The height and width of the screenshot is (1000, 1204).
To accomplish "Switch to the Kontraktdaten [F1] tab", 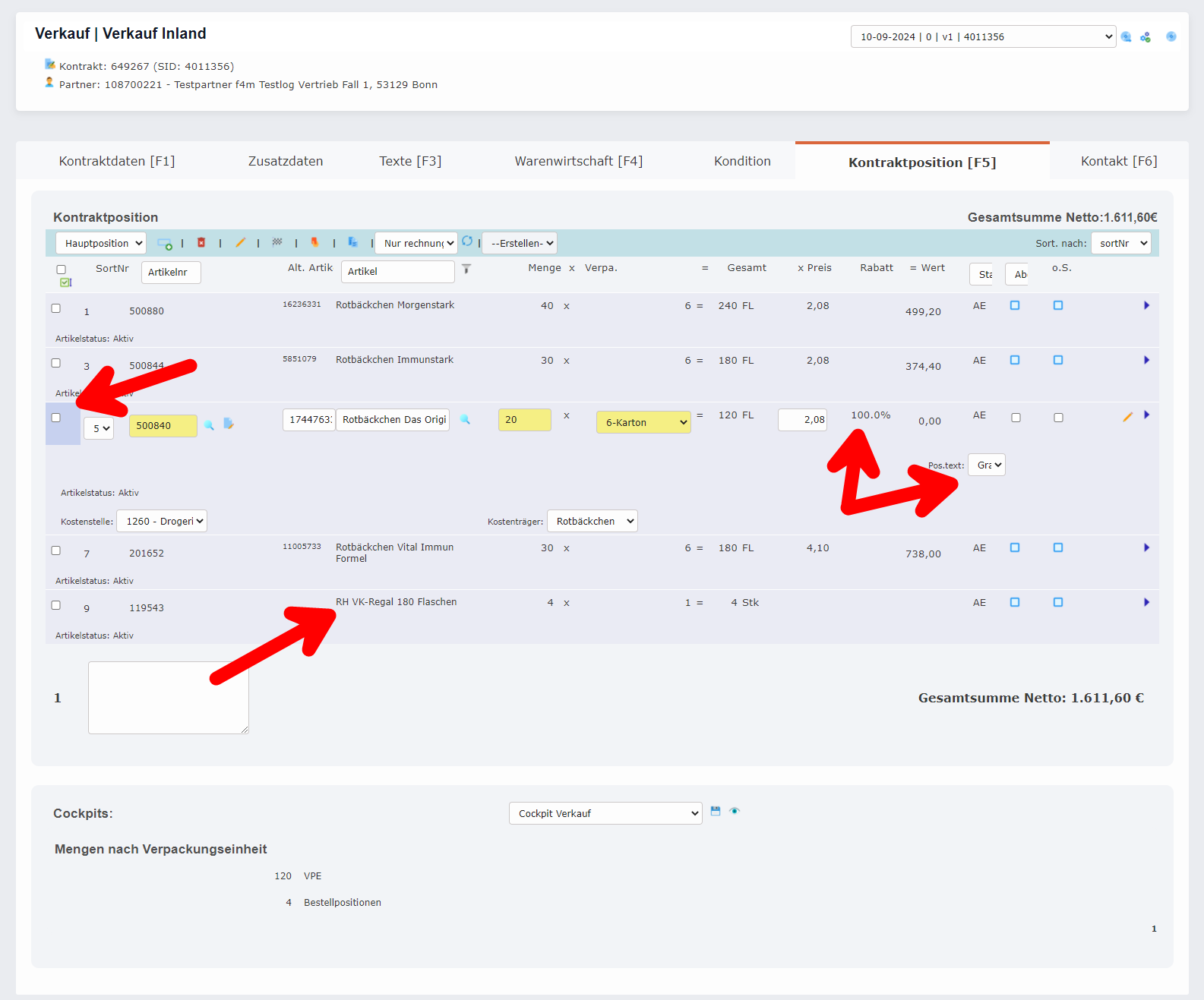I will tap(117, 161).
